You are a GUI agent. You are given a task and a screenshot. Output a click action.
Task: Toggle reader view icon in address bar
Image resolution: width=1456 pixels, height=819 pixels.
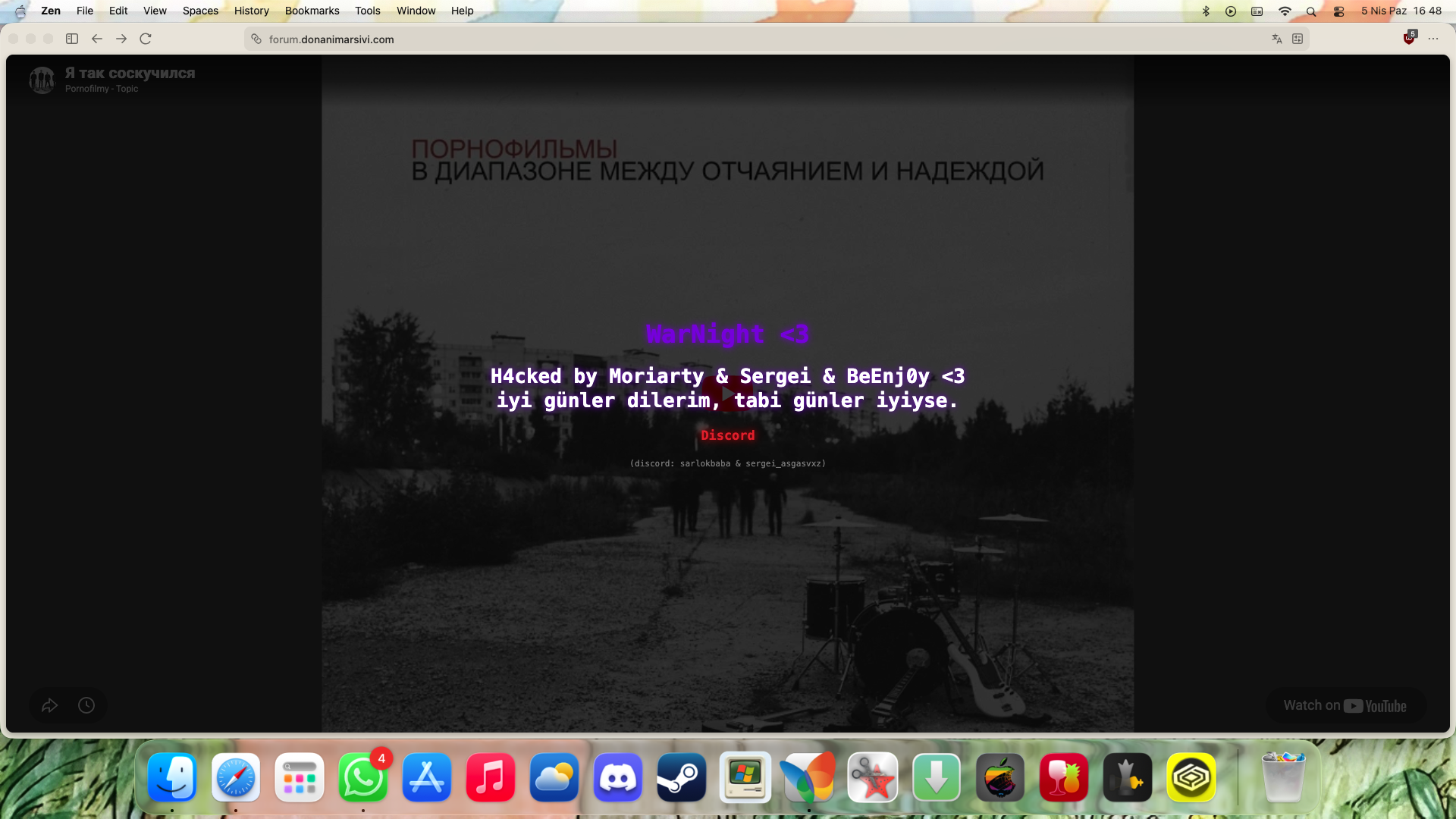pyautogui.click(x=1298, y=39)
